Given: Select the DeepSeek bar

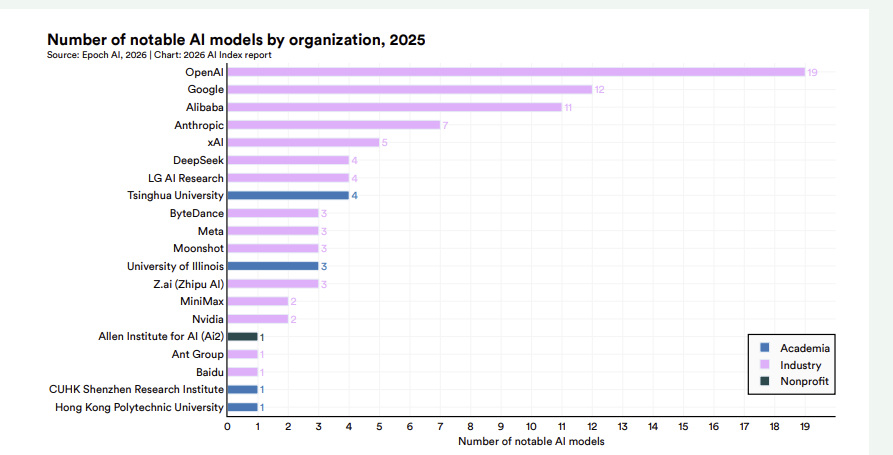Looking at the screenshot, I should (288, 160).
